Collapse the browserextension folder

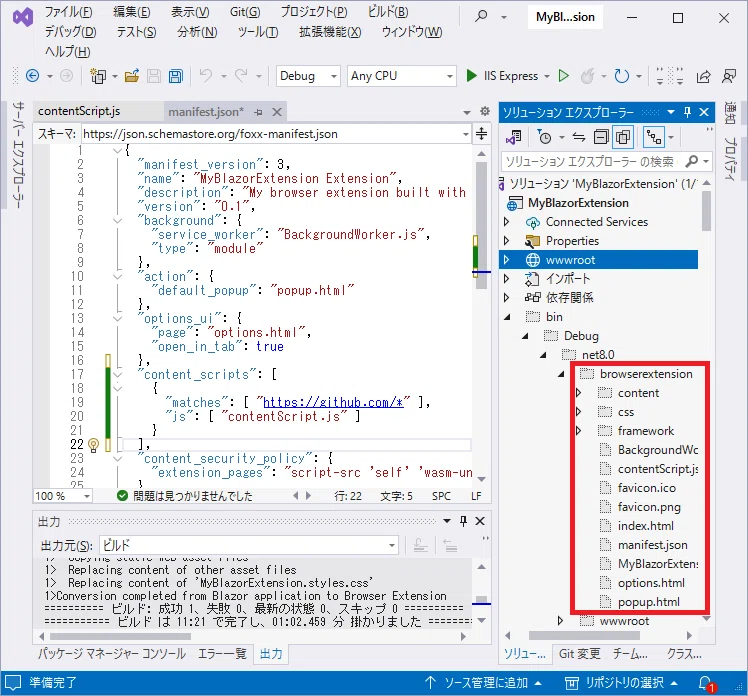(x=561, y=374)
